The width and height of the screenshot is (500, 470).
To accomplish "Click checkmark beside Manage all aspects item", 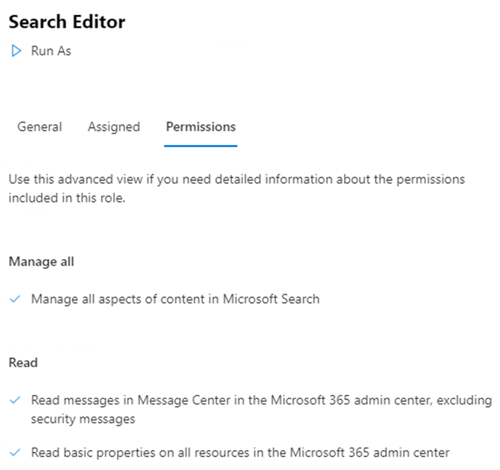I will (15, 299).
